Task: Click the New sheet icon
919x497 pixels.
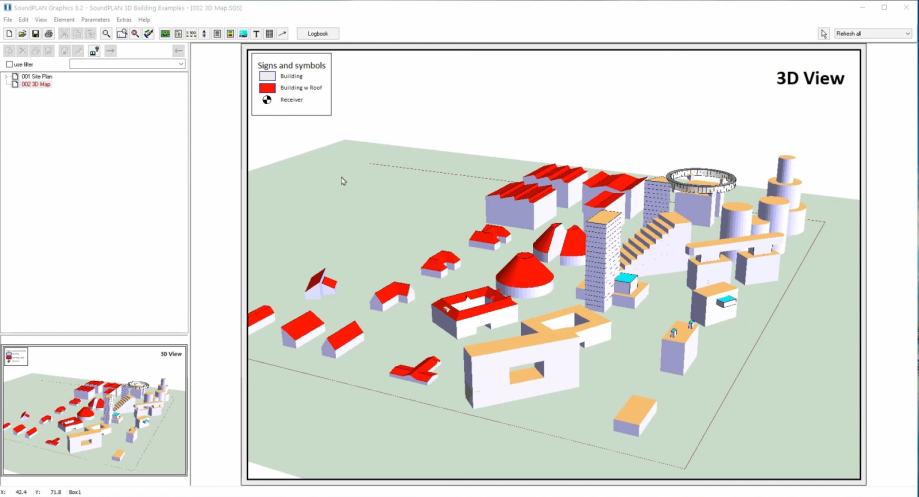Action: coord(9,34)
